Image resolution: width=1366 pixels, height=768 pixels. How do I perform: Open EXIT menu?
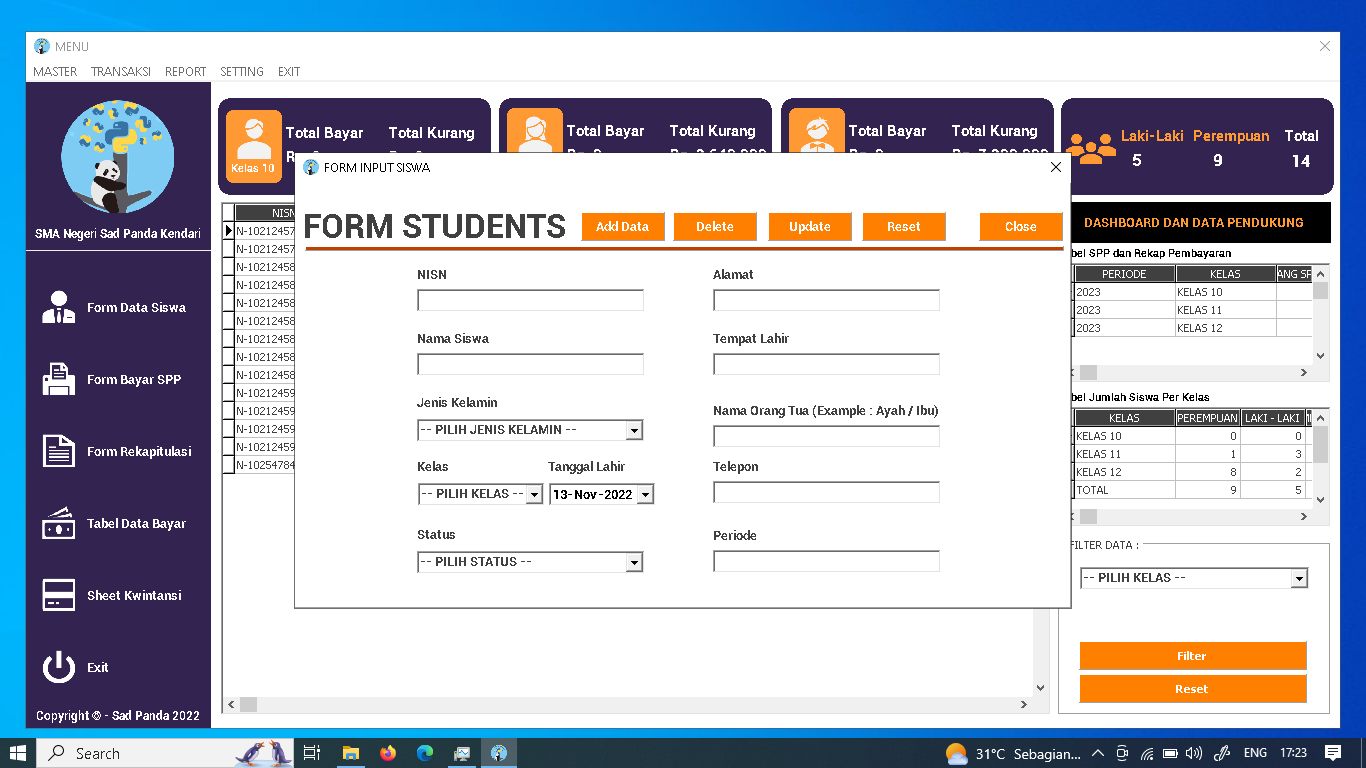point(289,72)
